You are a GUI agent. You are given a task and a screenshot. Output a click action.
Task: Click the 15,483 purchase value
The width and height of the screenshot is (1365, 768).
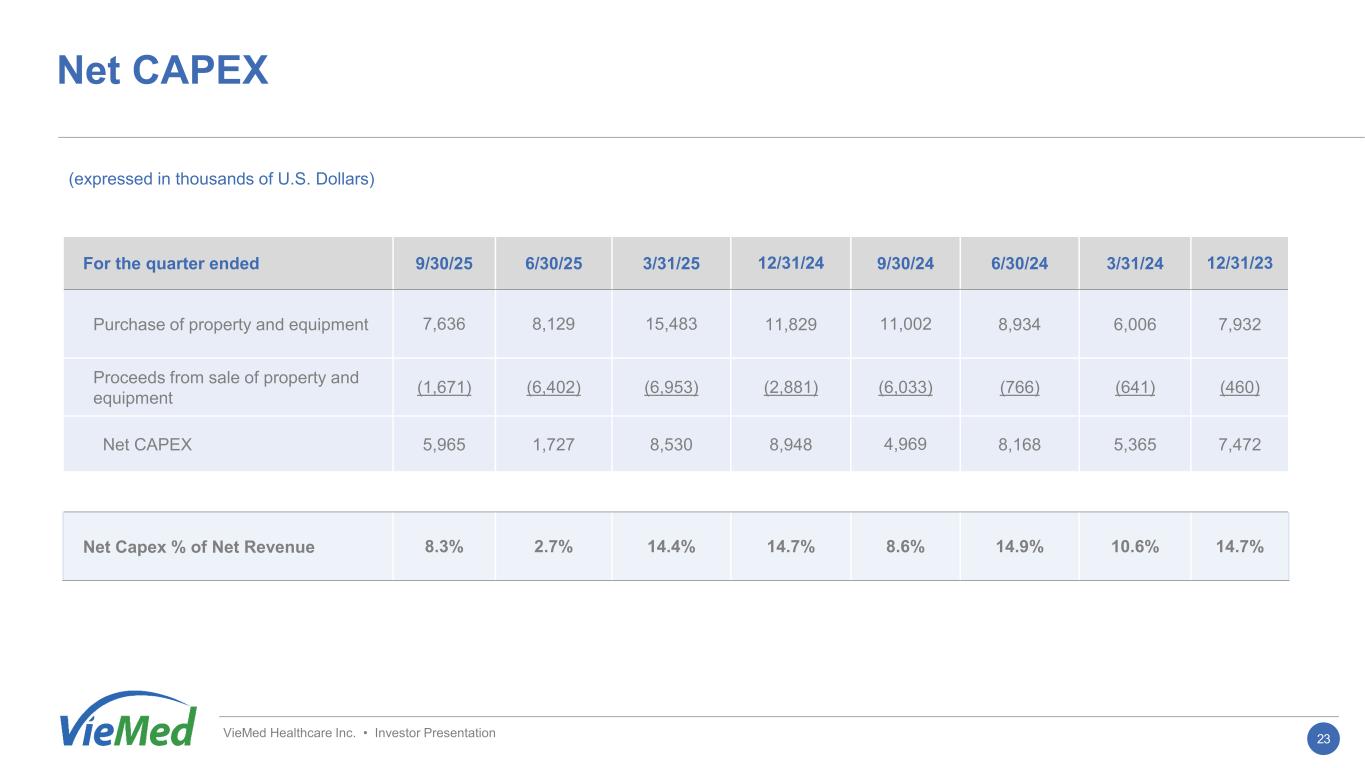tap(671, 324)
